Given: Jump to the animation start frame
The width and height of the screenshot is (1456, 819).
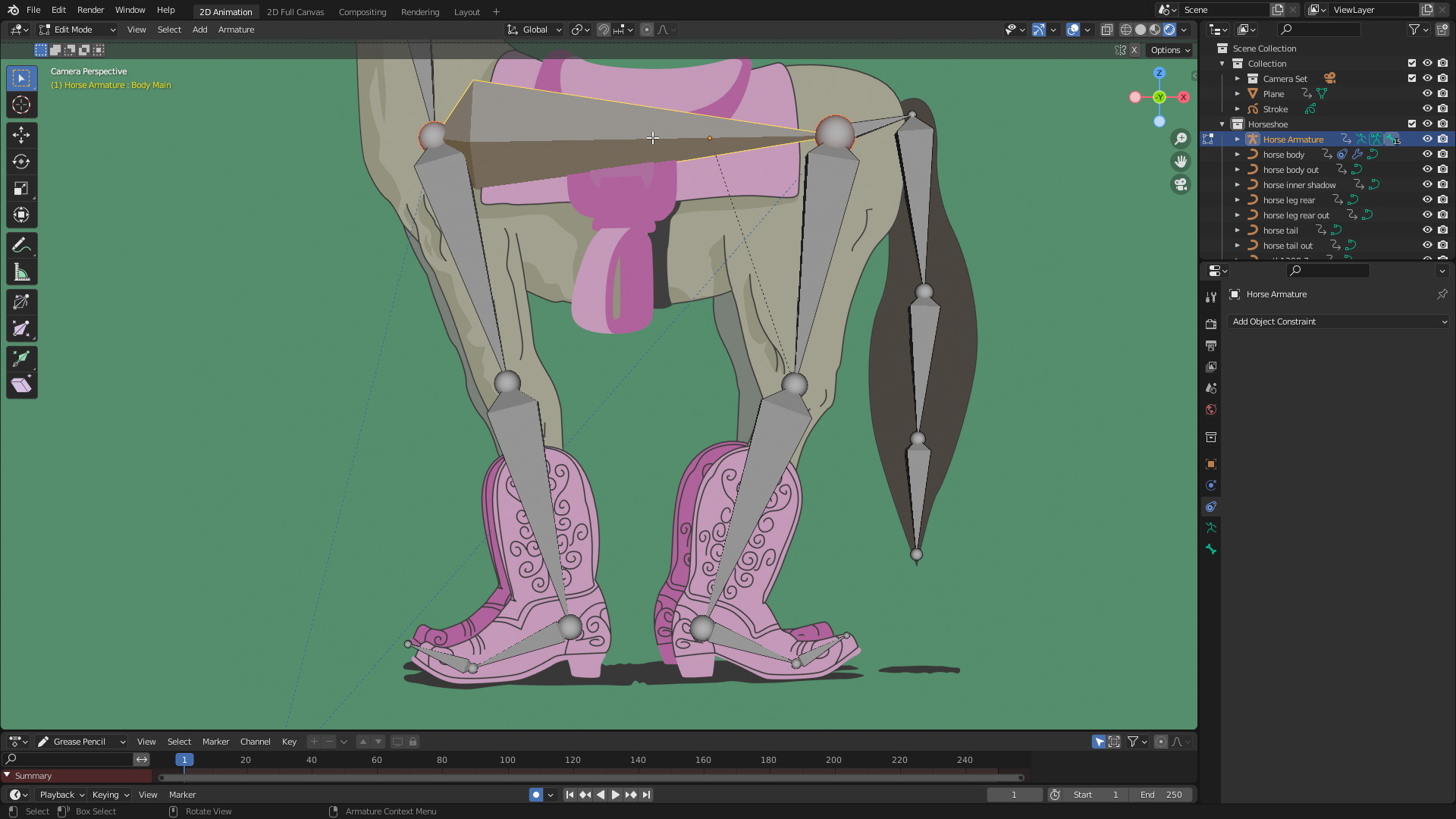Looking at the screenshot, I should coord(570,795).
